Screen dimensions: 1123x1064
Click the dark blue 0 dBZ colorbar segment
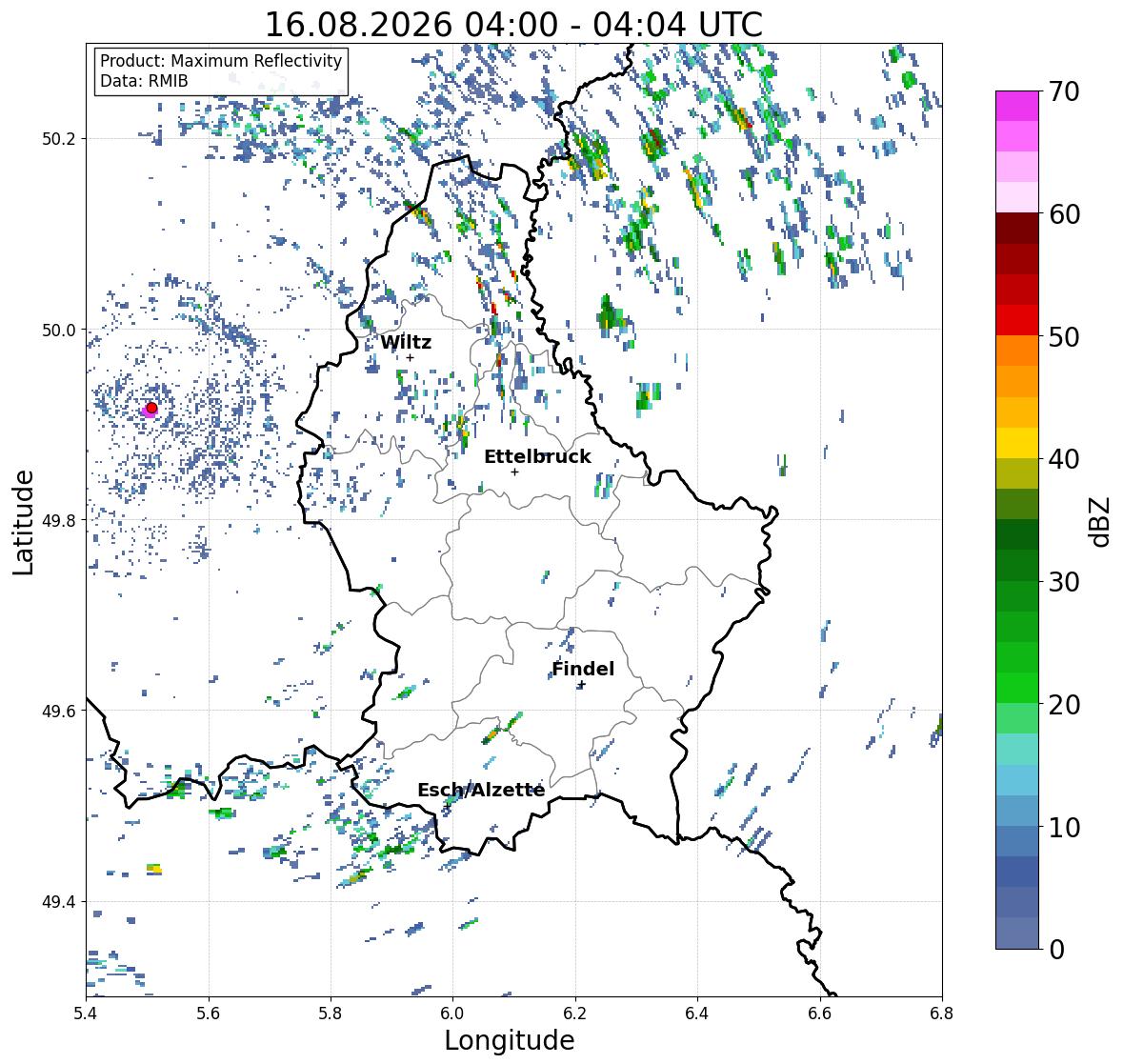[1017, 933]
